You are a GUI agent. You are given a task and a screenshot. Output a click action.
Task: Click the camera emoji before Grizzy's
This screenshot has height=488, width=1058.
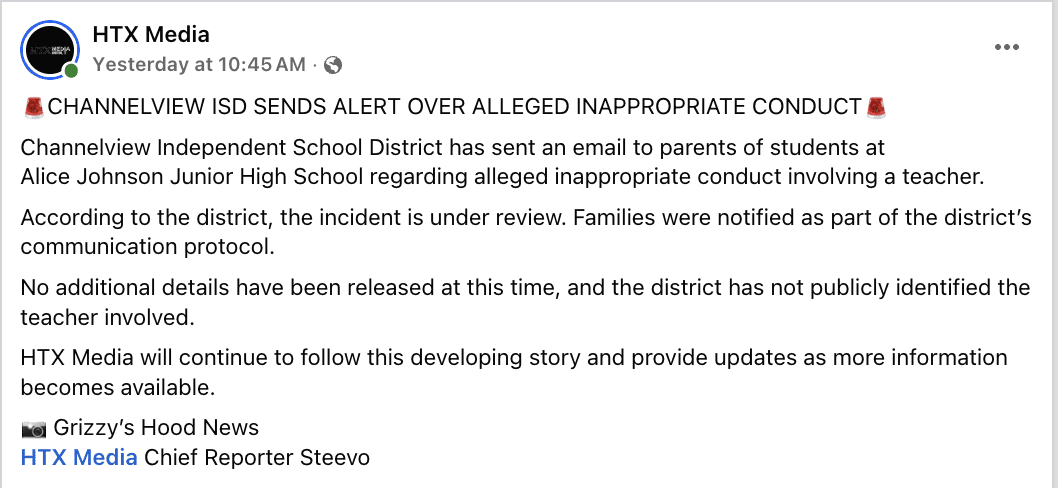pos(34,429)
